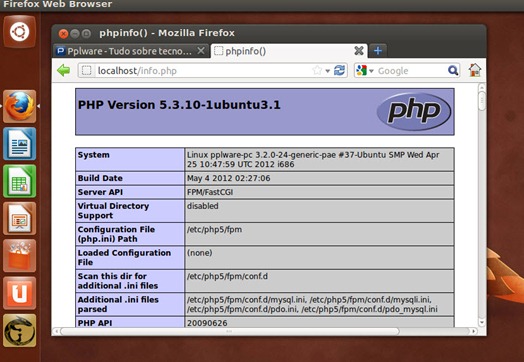Open Ubuntu Software Center from the dock
The height and width of the screenshot is (362, 524).
19,256
